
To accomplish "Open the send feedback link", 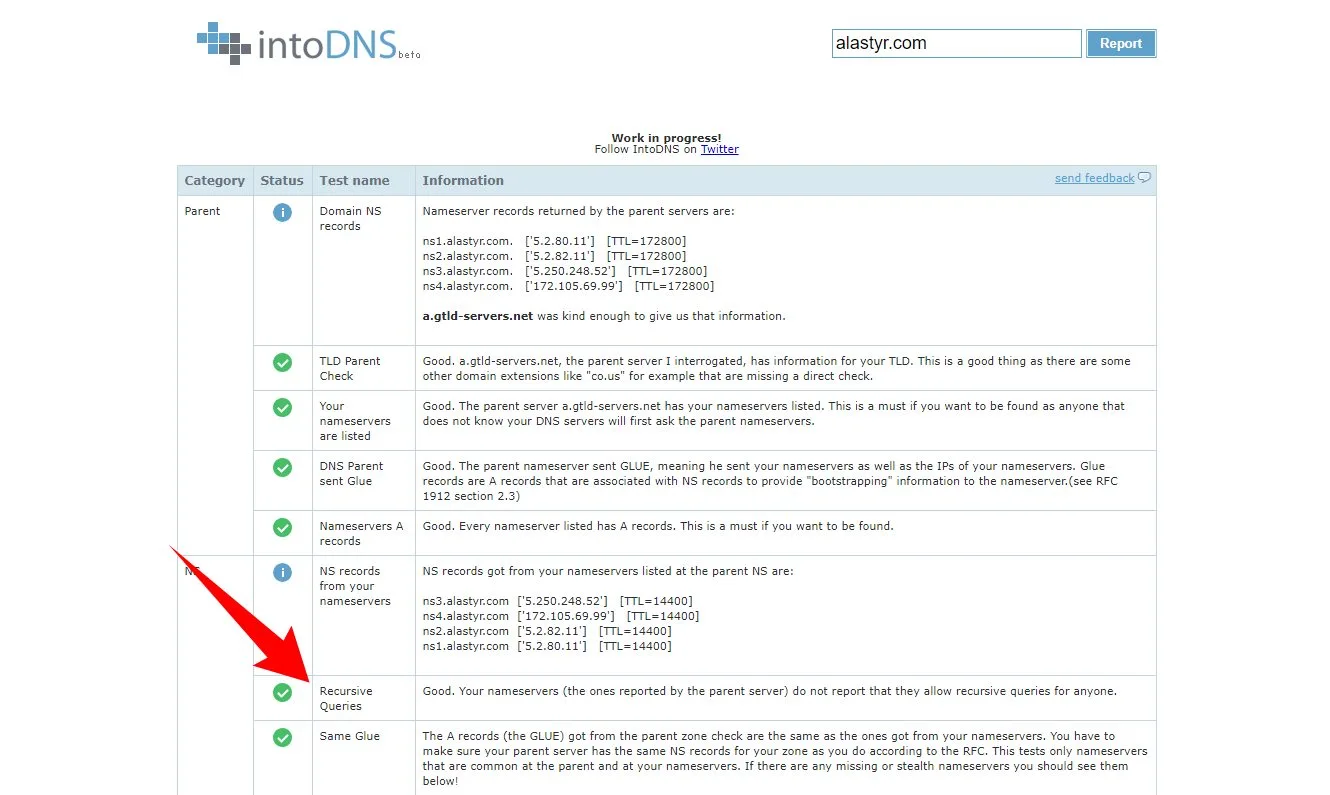I will click(x=1094, y=178).
